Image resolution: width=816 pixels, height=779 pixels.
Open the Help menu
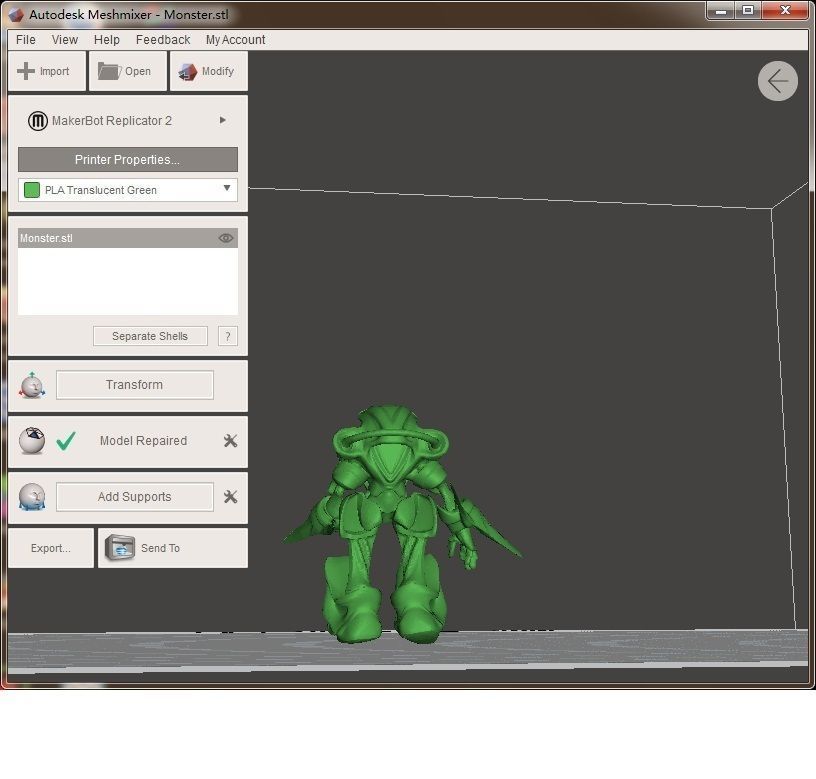[x=107, y=40]
